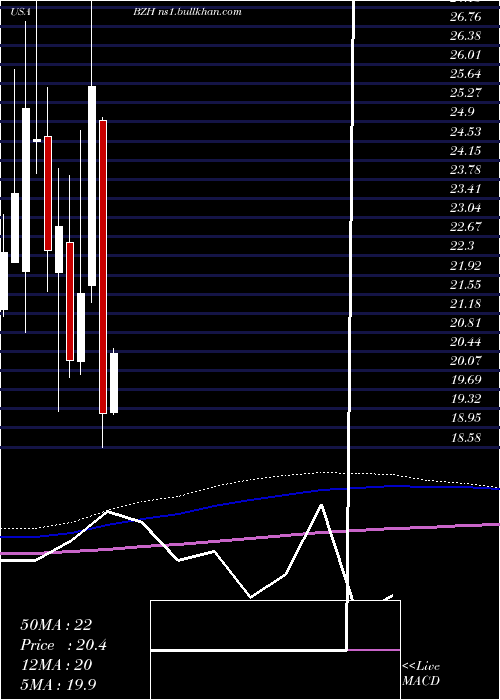Select the tallest red candlestick body
Image resolution: width=500 pixels, height=700 pixels.
(x=103, y=267)
